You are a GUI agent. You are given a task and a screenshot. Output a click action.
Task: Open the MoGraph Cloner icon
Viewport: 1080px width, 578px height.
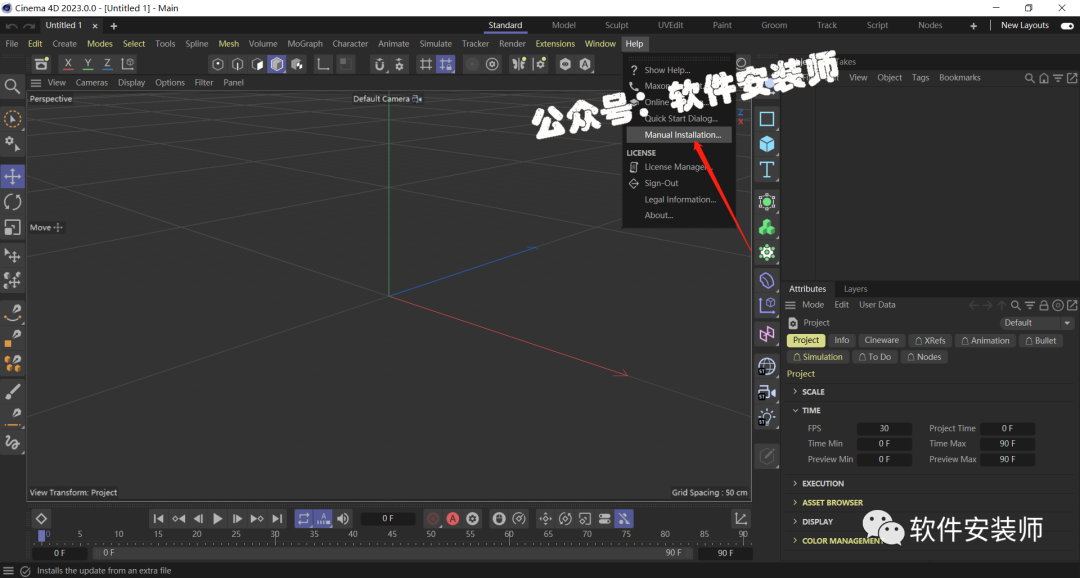point(767,227)
